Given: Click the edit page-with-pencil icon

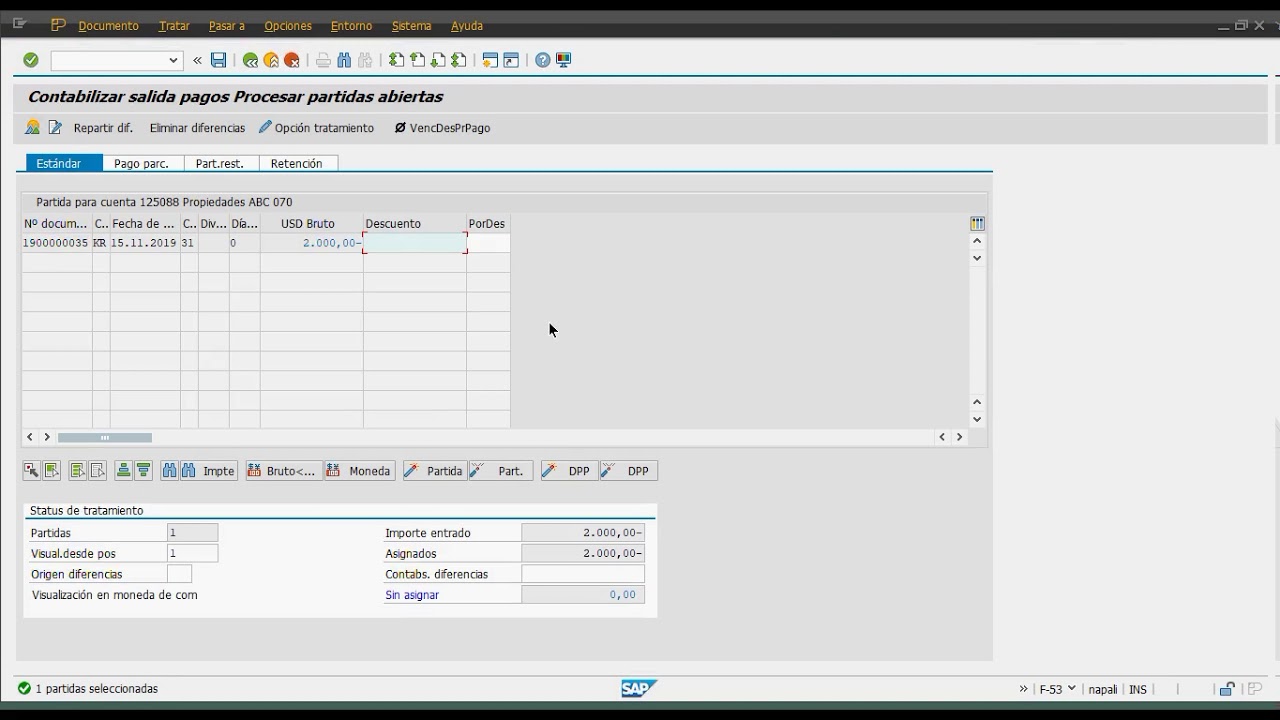Looking at the screenshot, I should click(55, 127).
